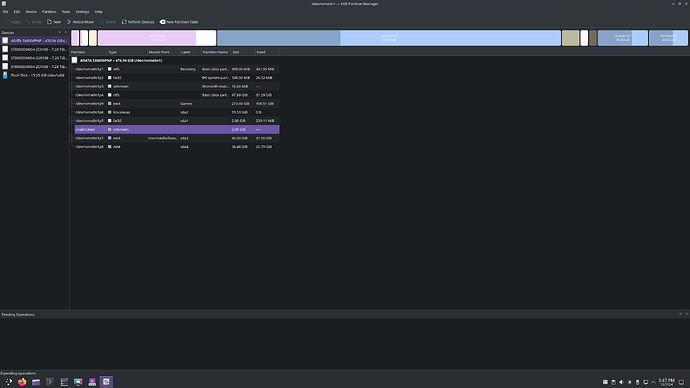
Task: Select the ext4 Games partition row
Action: [x=176, y=103]
